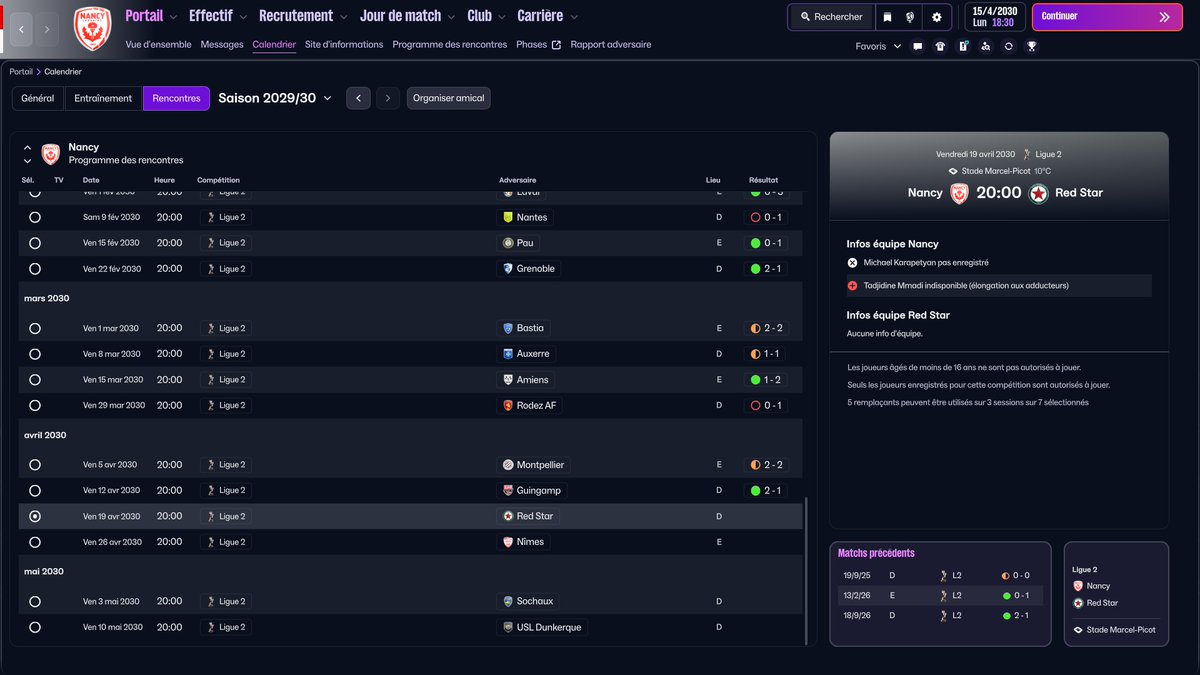Switch to the Rencontres tab
The width and height of the screenshot is (1200, 675).
coord(176,98)
